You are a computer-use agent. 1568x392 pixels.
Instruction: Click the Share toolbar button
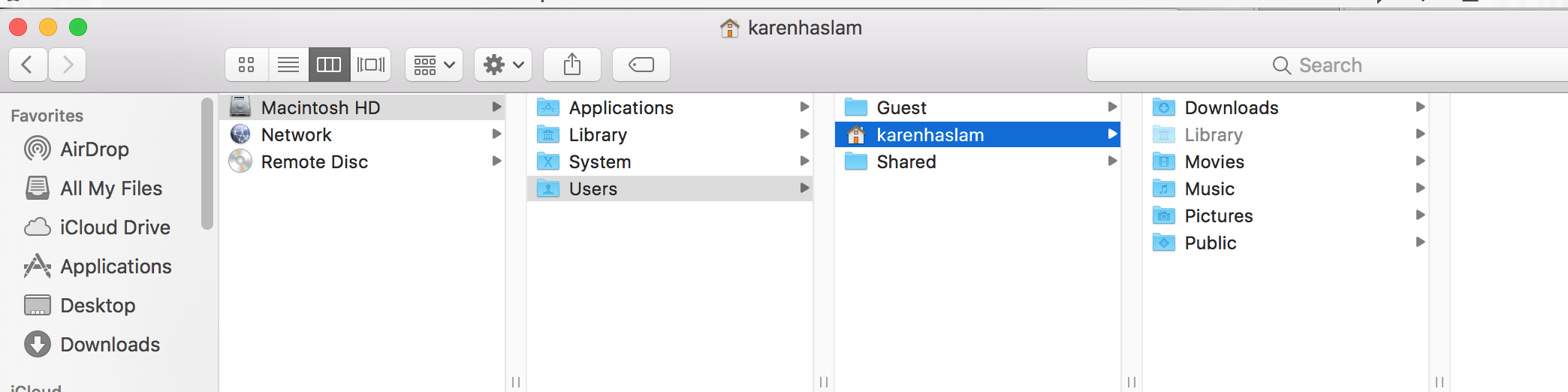point(572,65)
